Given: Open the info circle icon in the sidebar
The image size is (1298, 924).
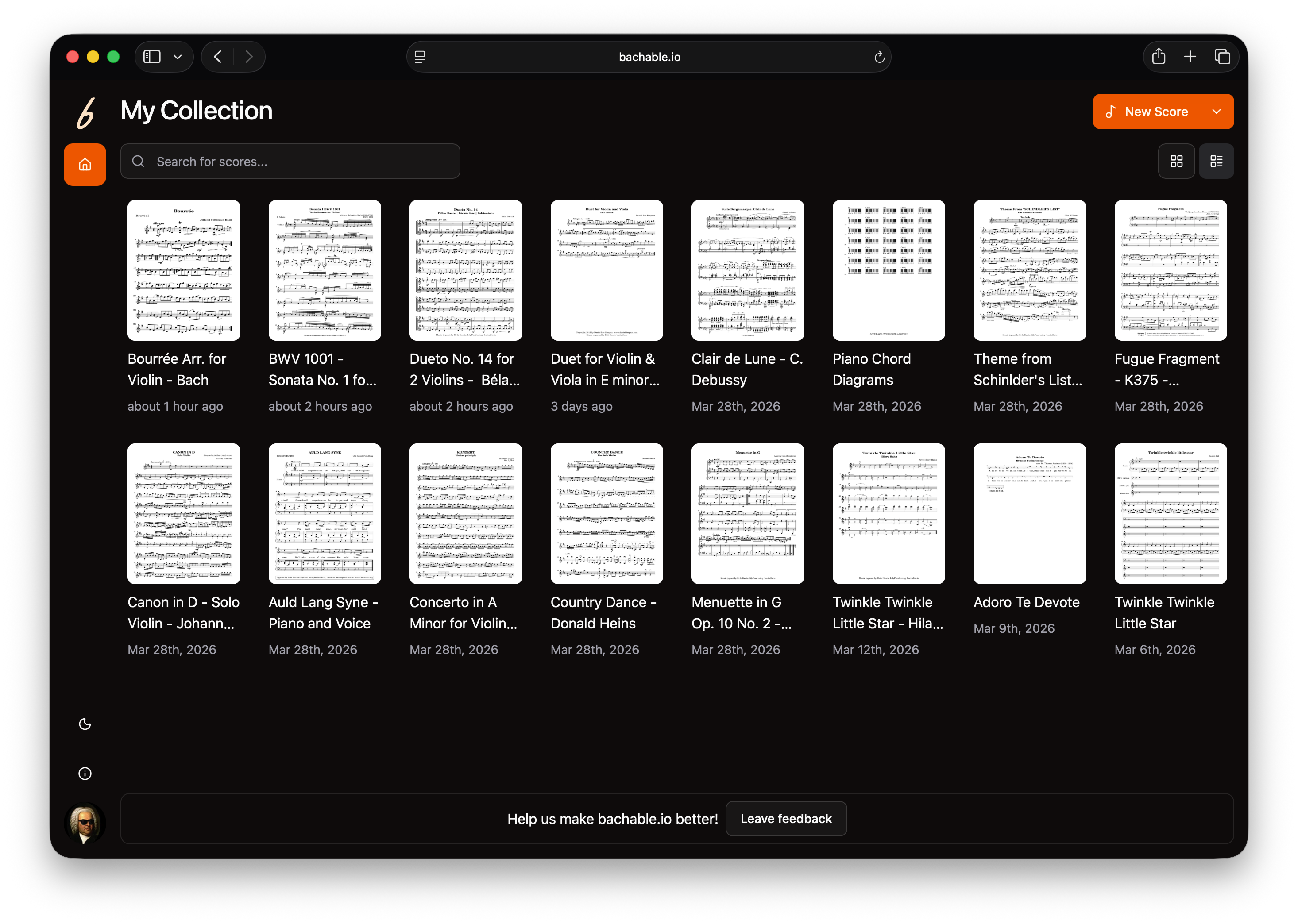Looking at the screenshot, I should pyautogui.click(x=85, y=773).
